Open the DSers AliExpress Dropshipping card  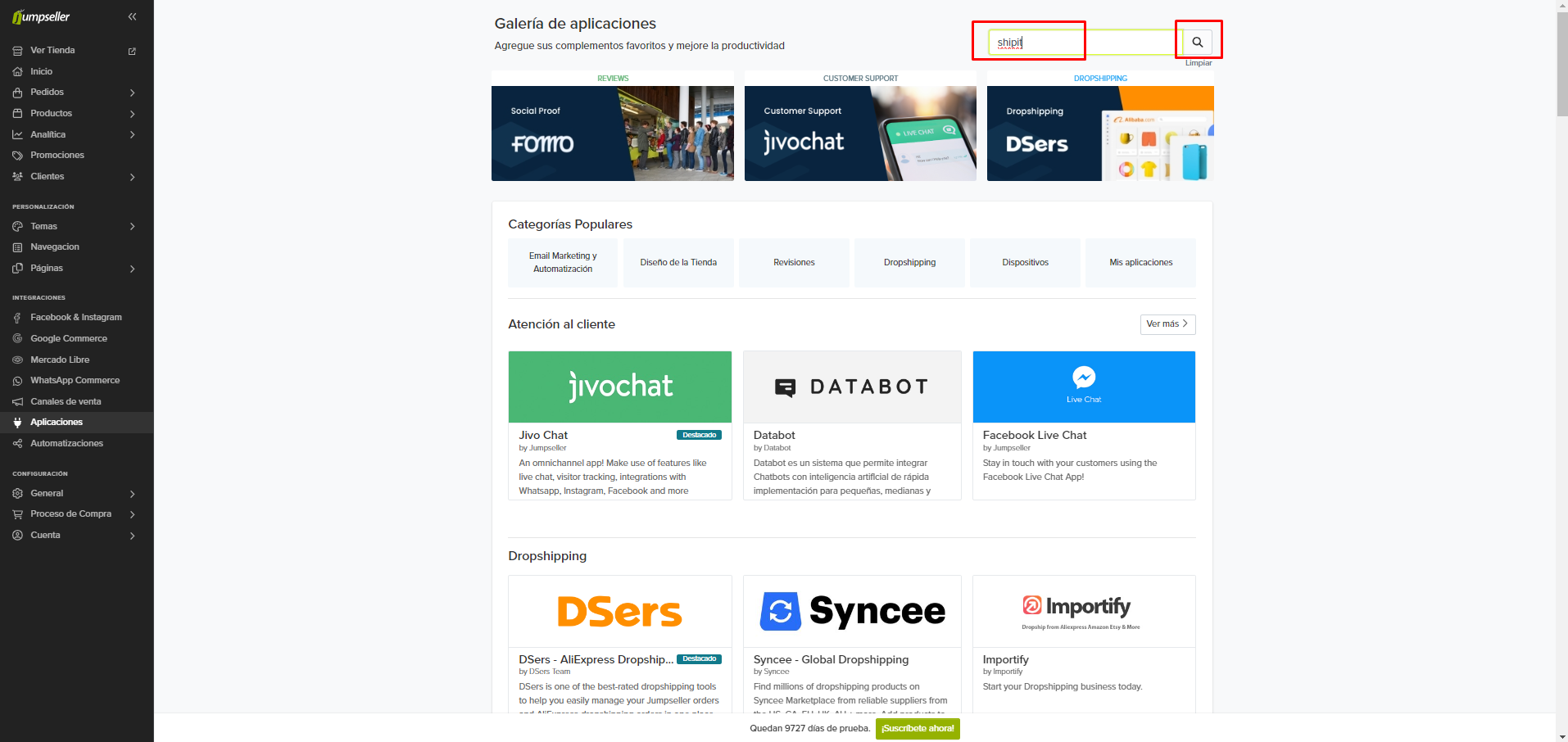coord(620,644)
